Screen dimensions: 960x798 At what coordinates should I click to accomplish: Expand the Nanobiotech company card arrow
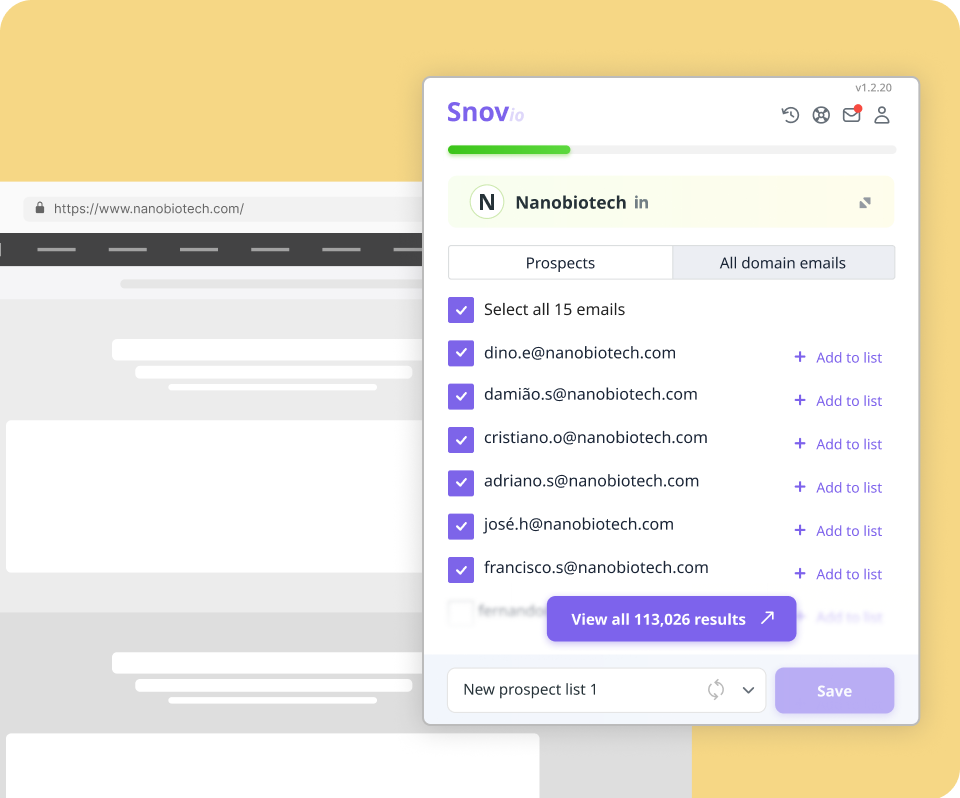(864, 202)
